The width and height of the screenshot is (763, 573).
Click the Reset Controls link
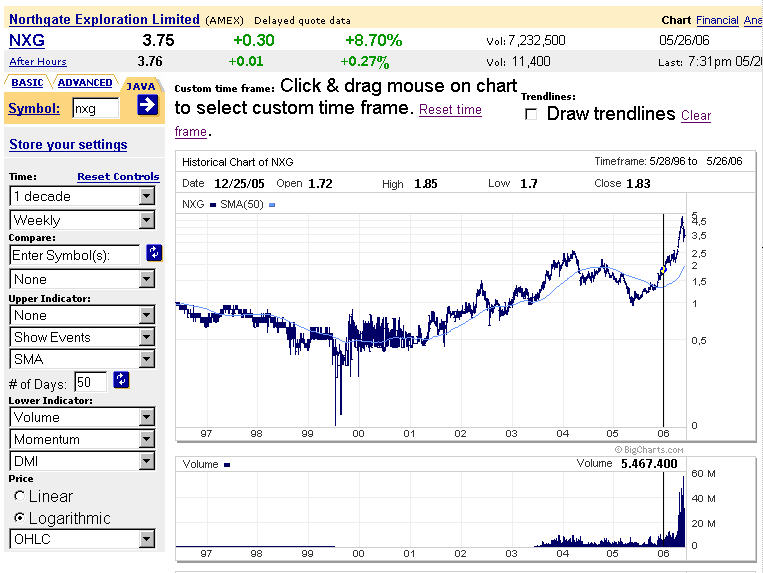click(118, 176)
